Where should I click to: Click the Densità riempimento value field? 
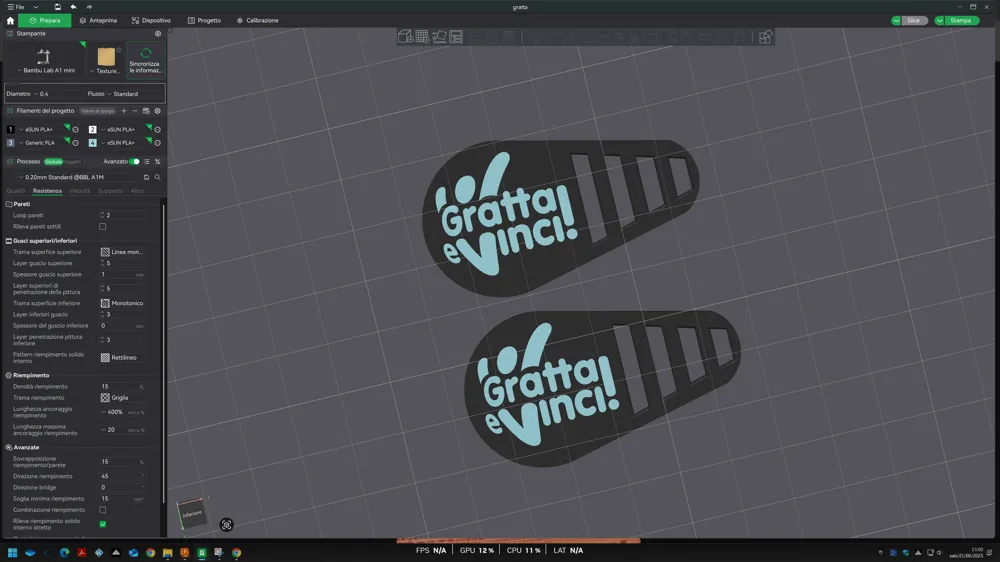click(x=122, y=387)
